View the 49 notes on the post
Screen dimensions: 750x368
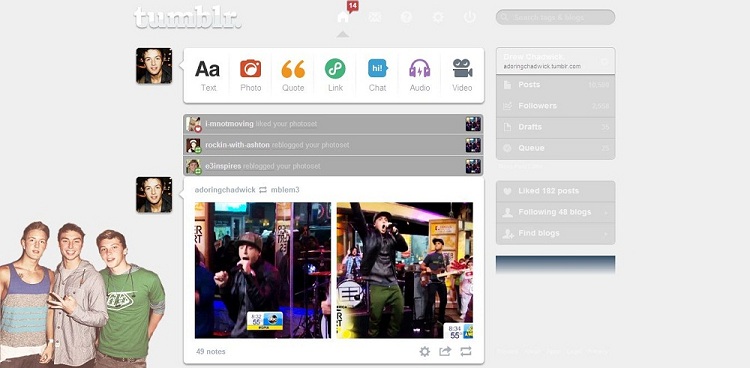coord(210,352)
